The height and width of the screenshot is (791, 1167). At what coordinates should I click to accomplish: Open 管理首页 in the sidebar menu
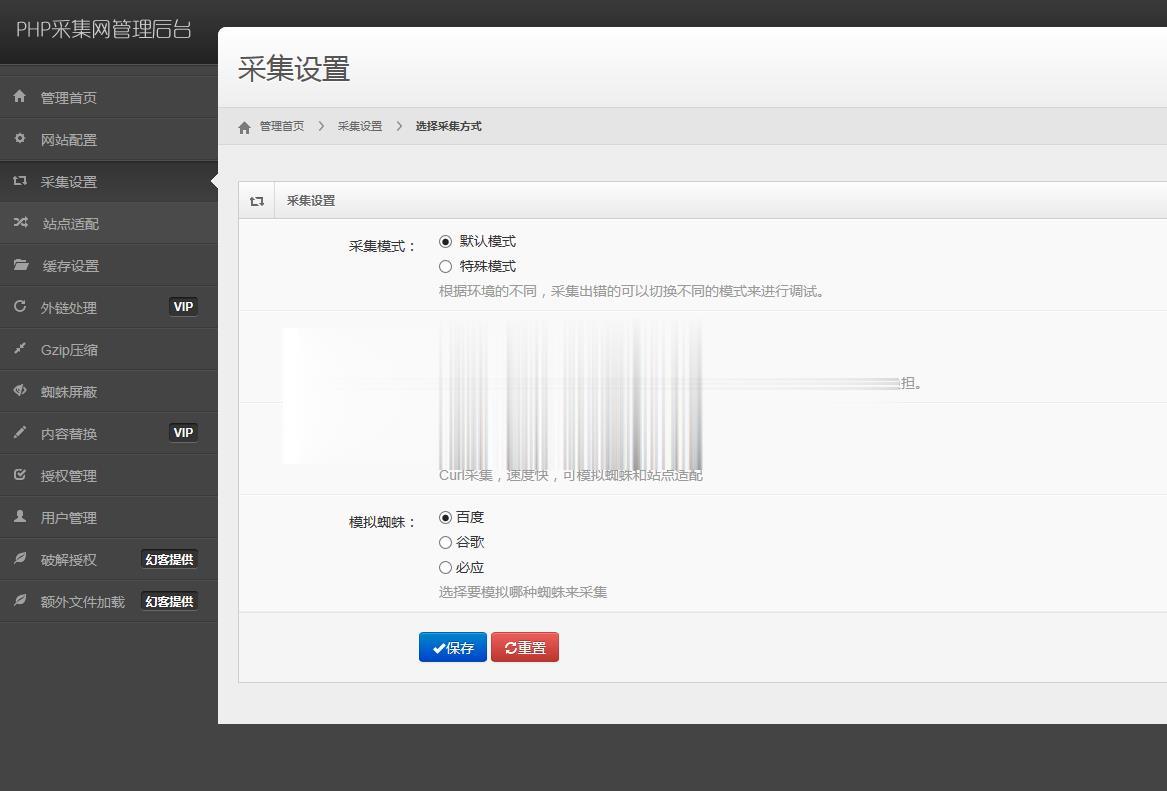[x=109, y=97]
